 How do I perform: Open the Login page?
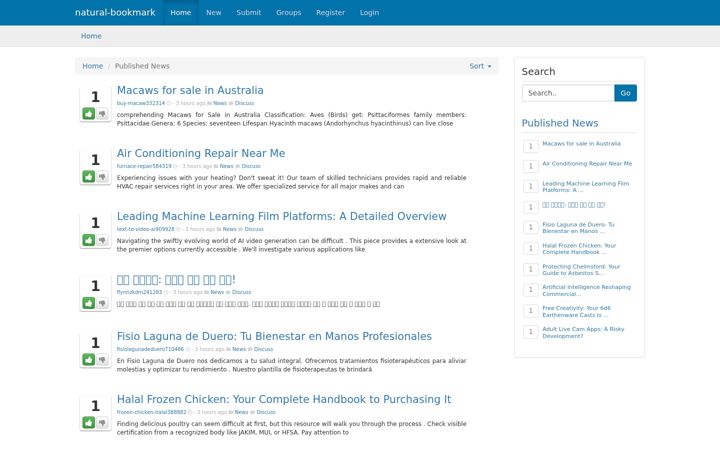tap(369, 12)
